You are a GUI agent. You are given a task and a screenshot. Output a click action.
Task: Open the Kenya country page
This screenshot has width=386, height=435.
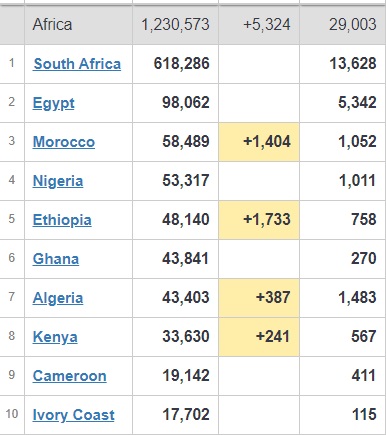pyautogui.click(x=55, y=337)
